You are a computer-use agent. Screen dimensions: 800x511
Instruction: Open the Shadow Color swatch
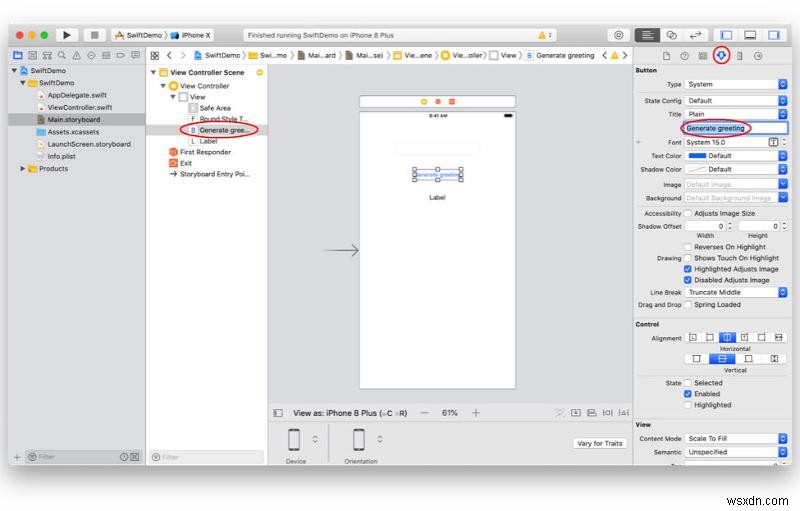[697, 169]
